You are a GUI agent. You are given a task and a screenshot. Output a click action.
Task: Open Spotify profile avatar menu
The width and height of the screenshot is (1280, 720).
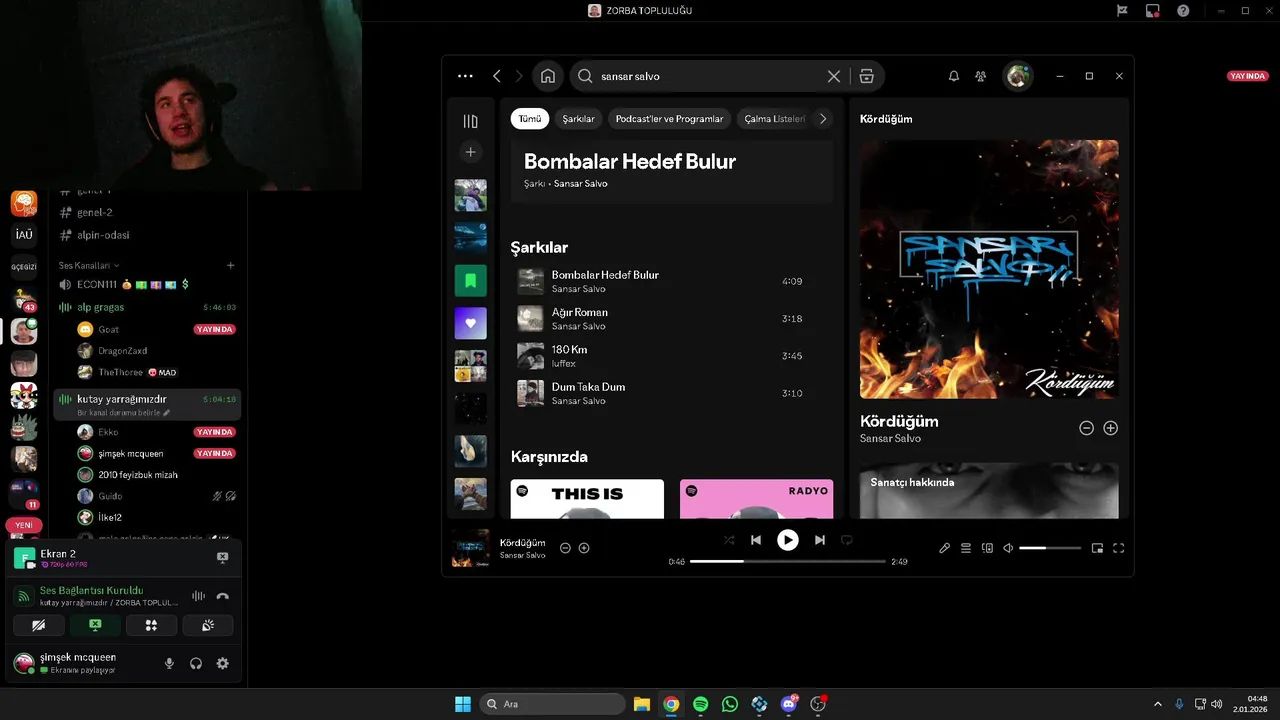click(1018, 76)
